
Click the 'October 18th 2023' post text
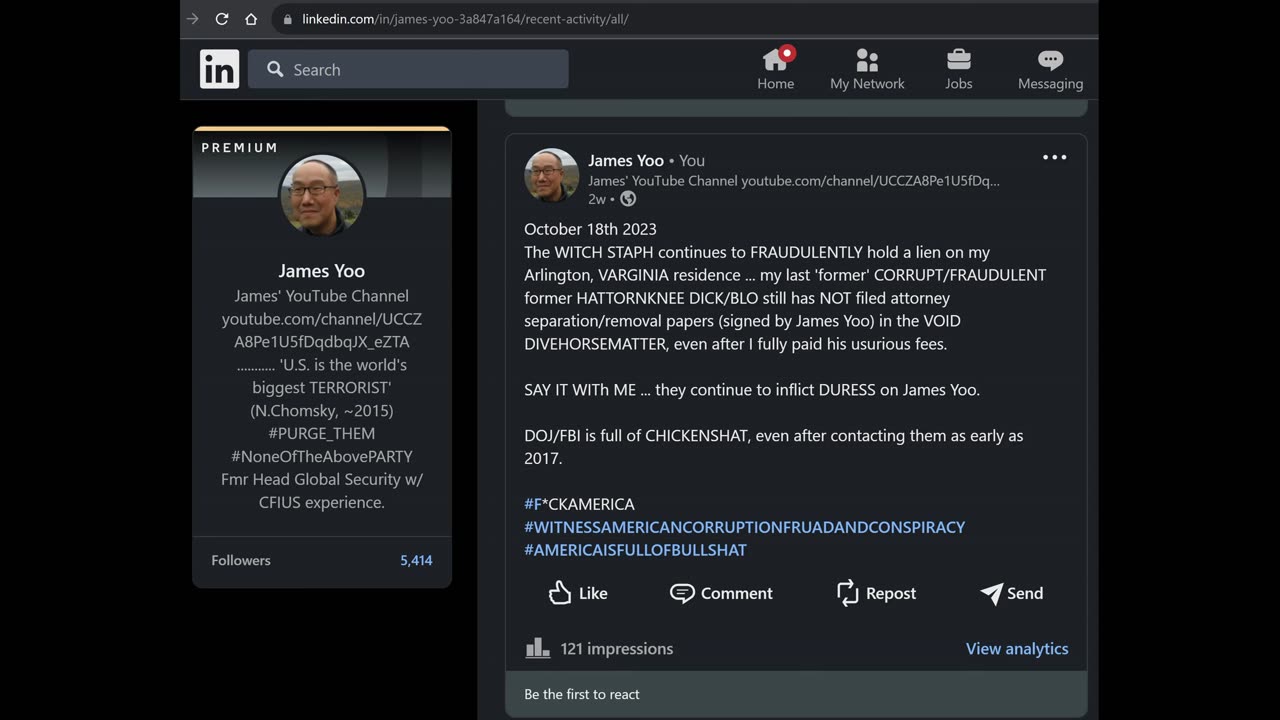pyautogui.click(x=590, y=229)
